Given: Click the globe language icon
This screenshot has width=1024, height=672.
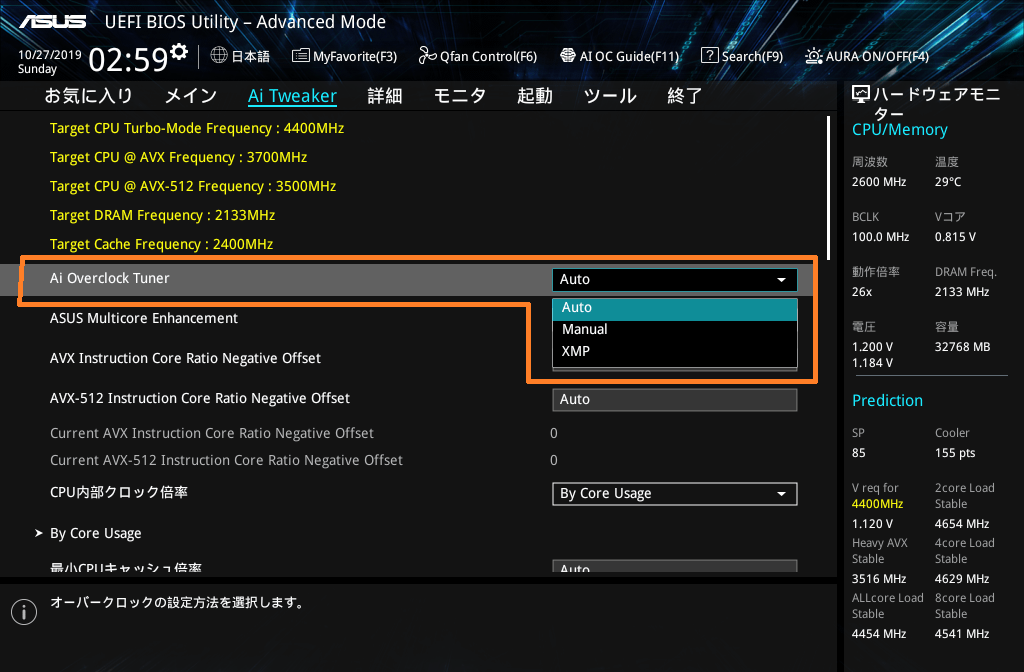Looking at the screenshot, I should coord(219,56).
